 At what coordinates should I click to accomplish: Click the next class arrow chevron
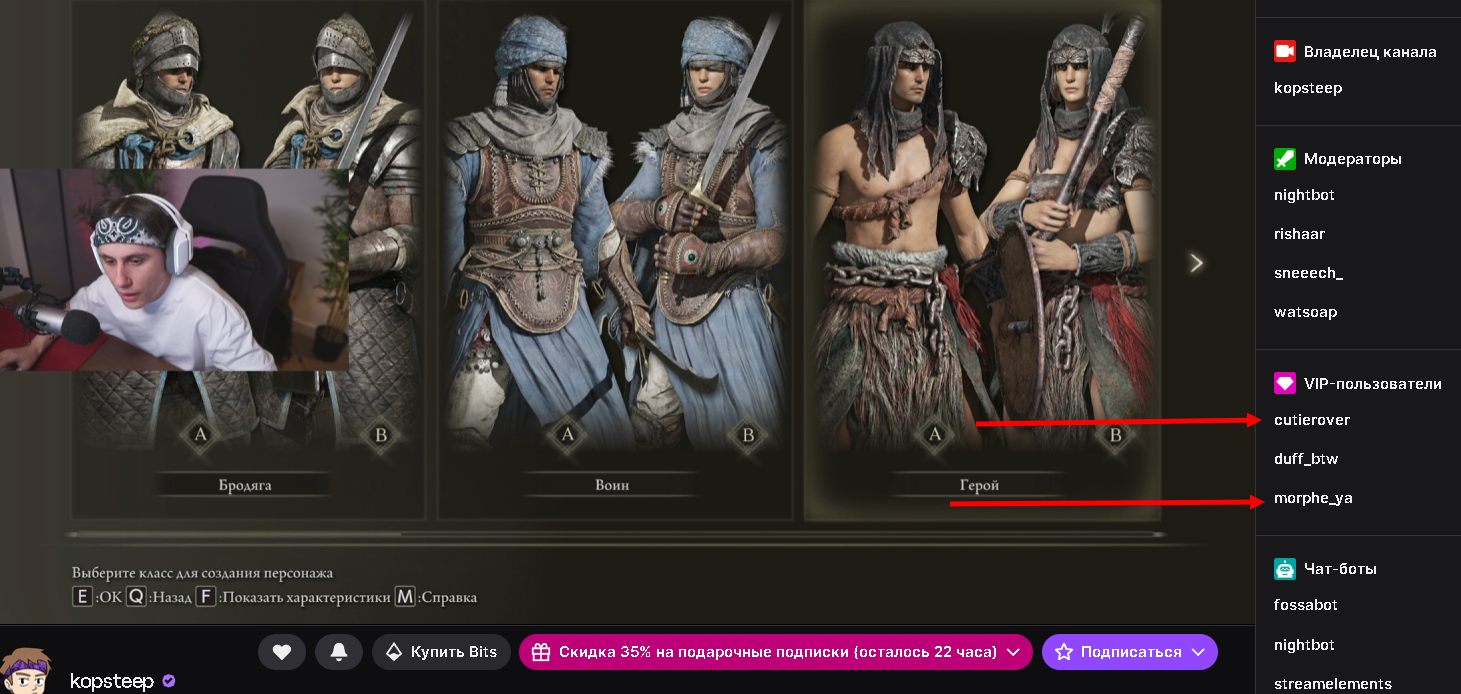[x=1196, y=263]
